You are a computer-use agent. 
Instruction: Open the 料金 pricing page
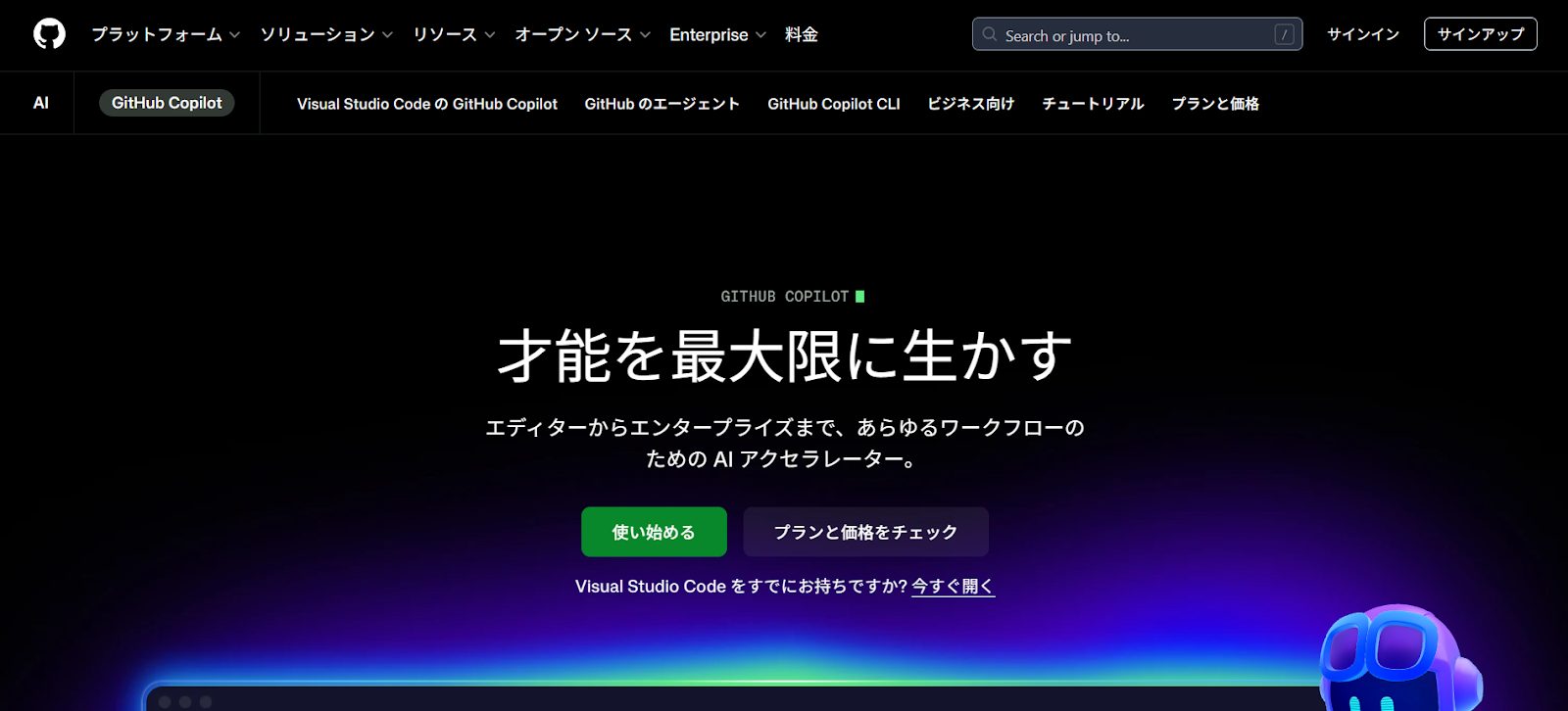(x=801, y=34)
